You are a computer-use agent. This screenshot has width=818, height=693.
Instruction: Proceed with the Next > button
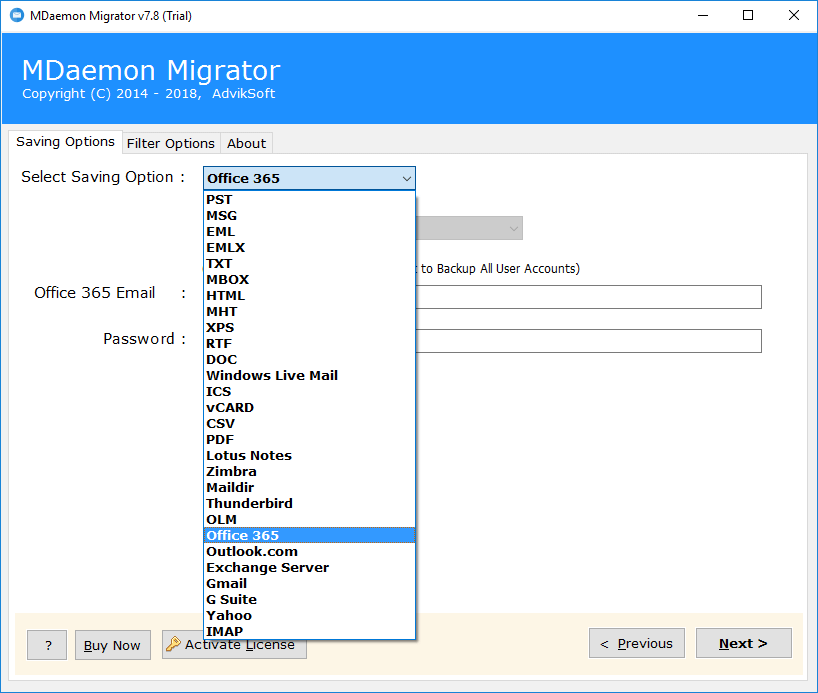click(744, 643)
